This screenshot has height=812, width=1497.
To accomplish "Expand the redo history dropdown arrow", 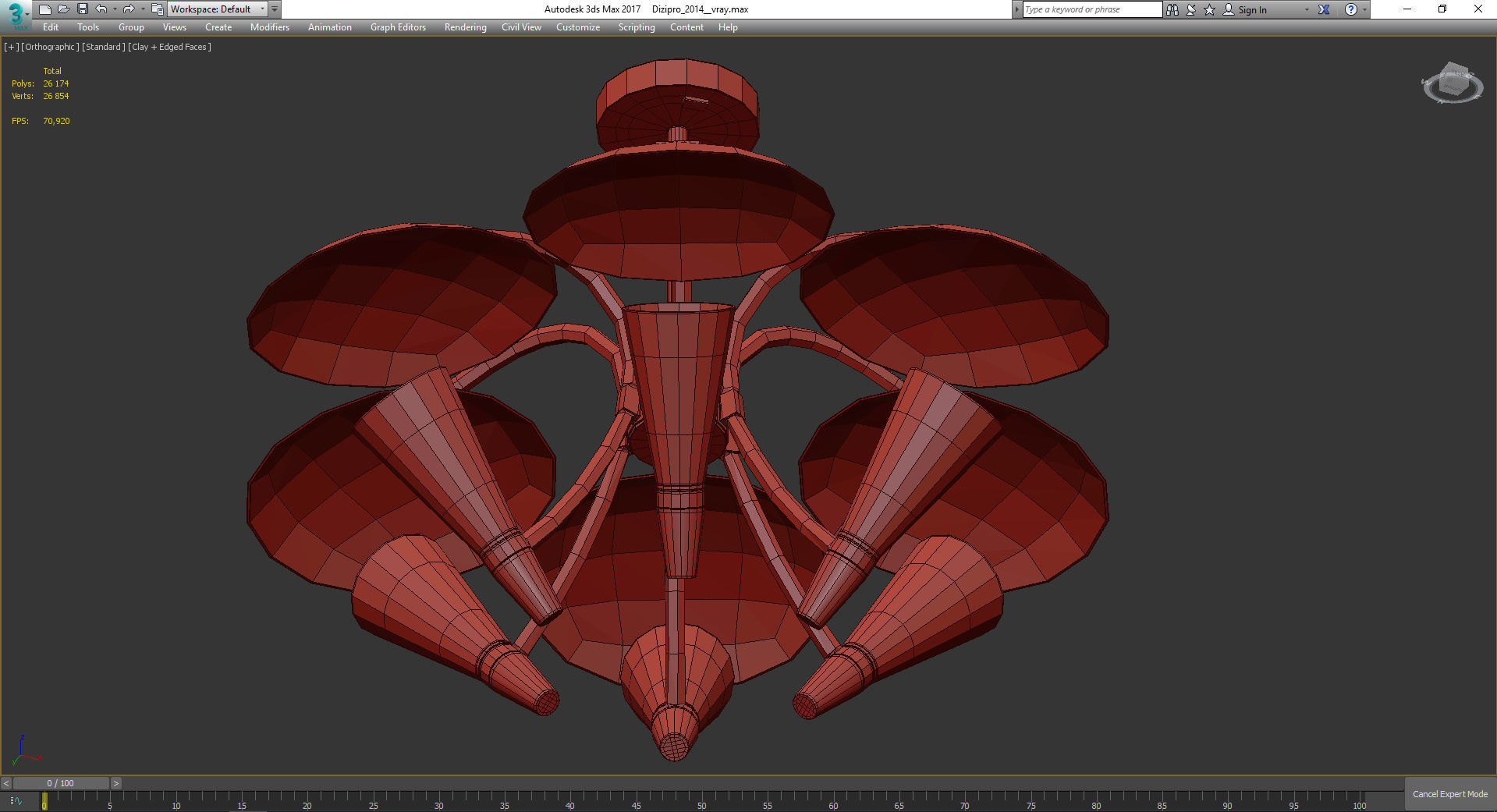I will [x=142, y=9].
